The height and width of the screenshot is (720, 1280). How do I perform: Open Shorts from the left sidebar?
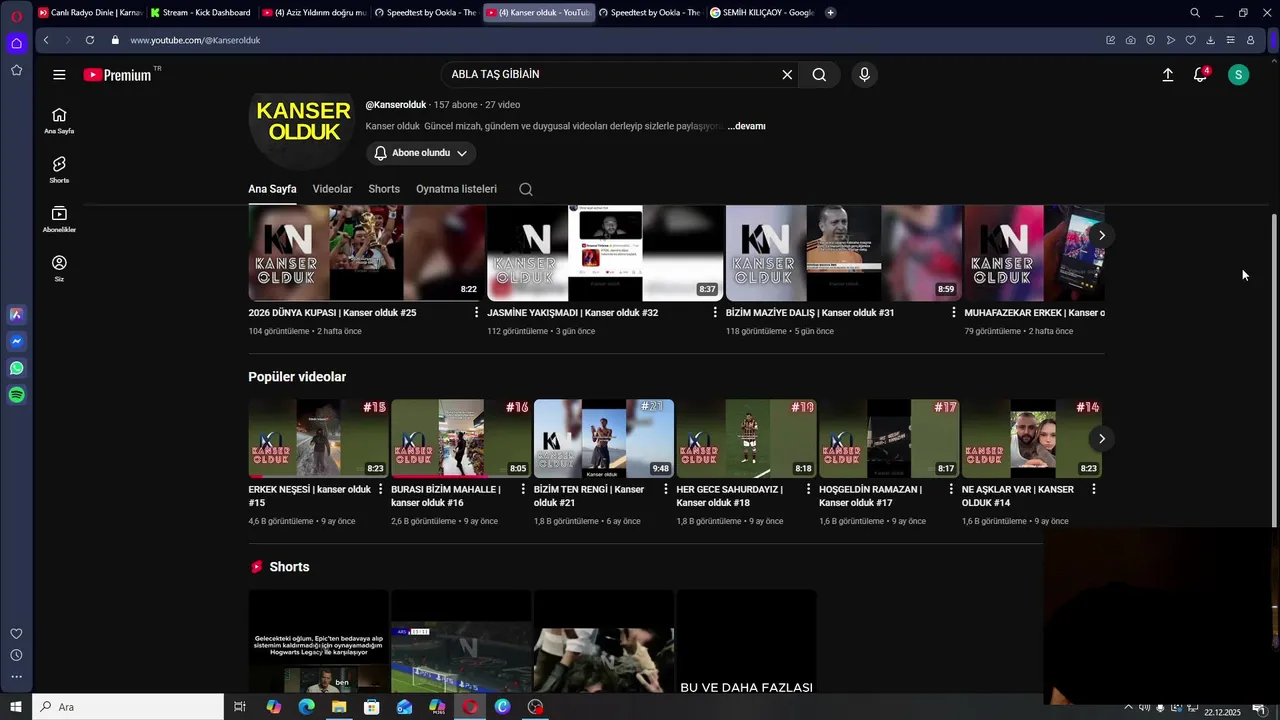click(59, 169)
